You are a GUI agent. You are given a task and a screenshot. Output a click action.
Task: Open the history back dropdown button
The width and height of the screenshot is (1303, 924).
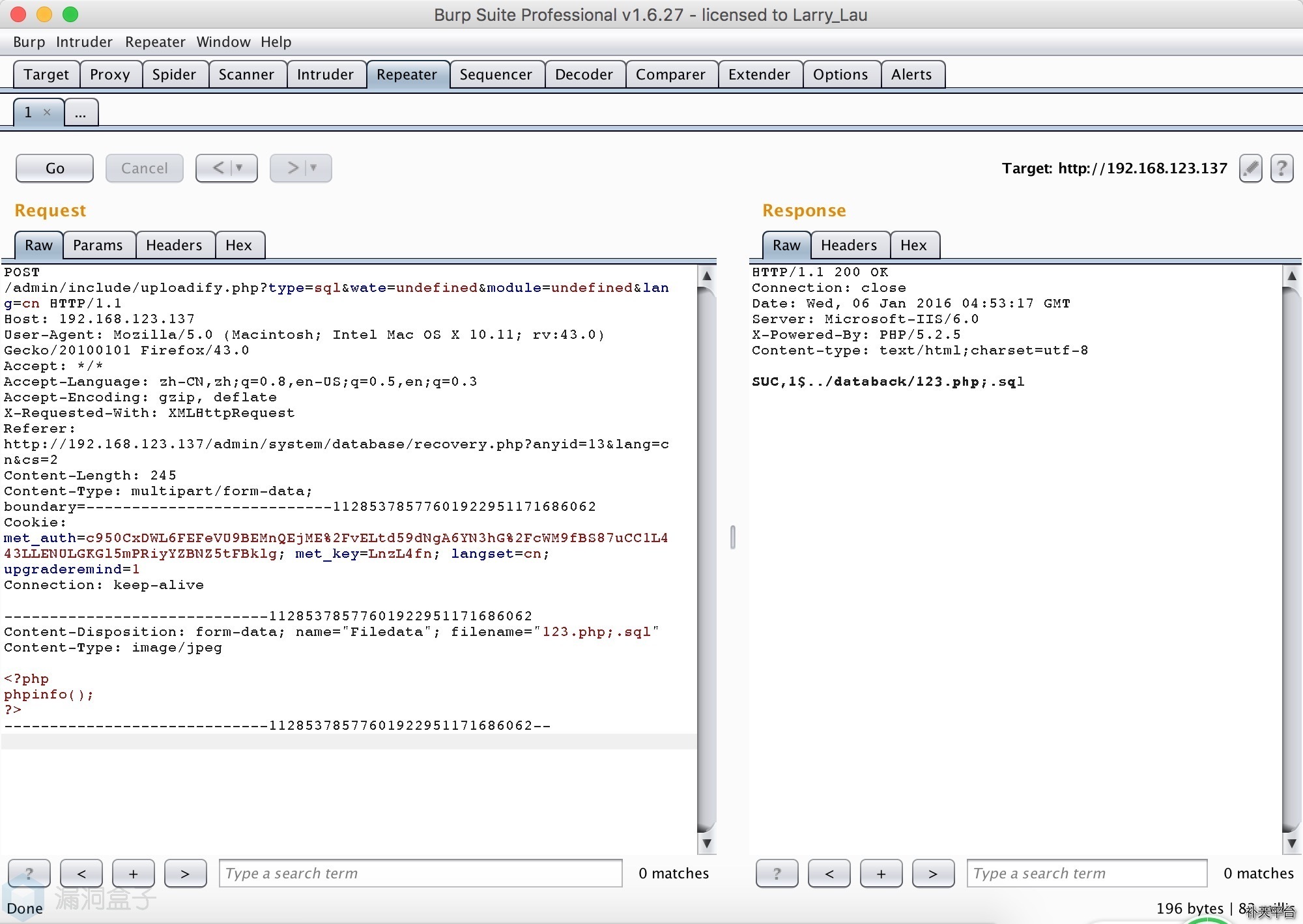coord(227,168)
